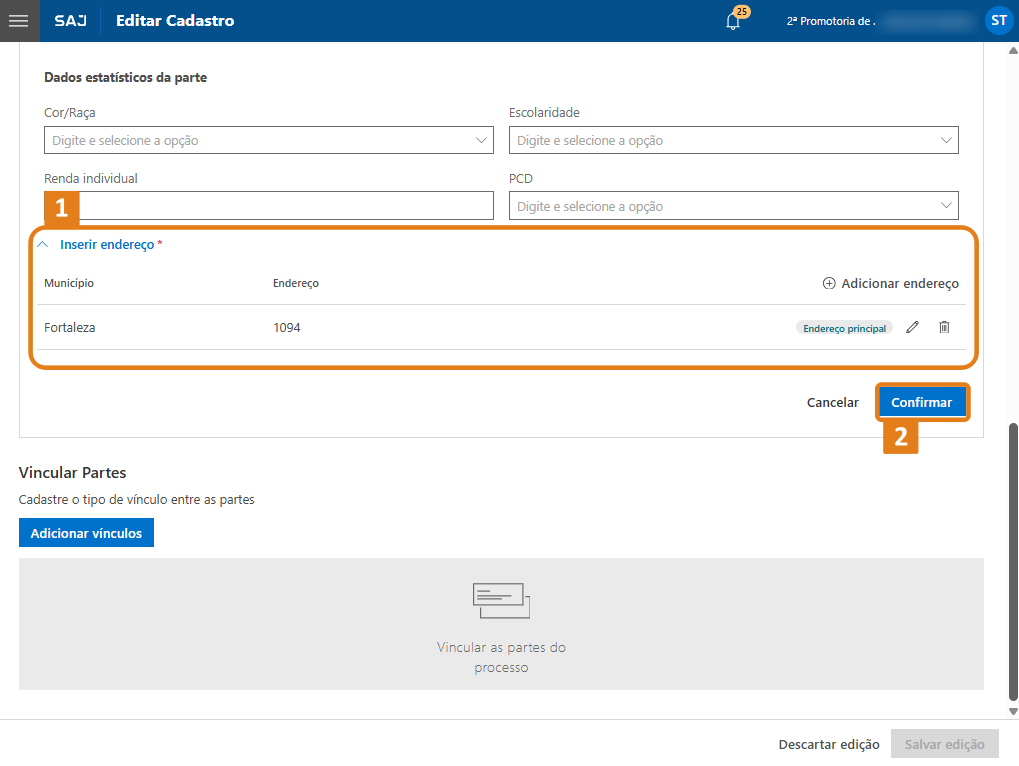Click the SAJ logo
Viewport: 1019px width, 766px height.
coord(70,21)
